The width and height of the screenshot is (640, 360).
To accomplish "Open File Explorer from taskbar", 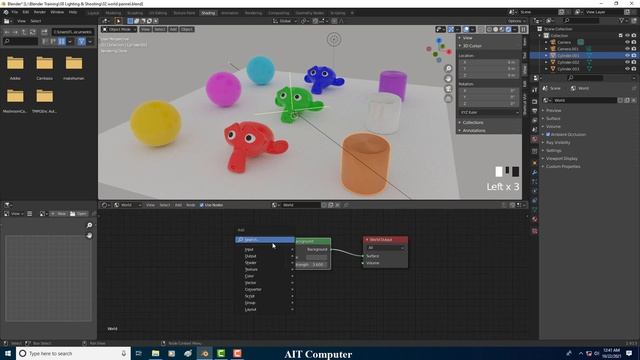I will pos(156,353).
